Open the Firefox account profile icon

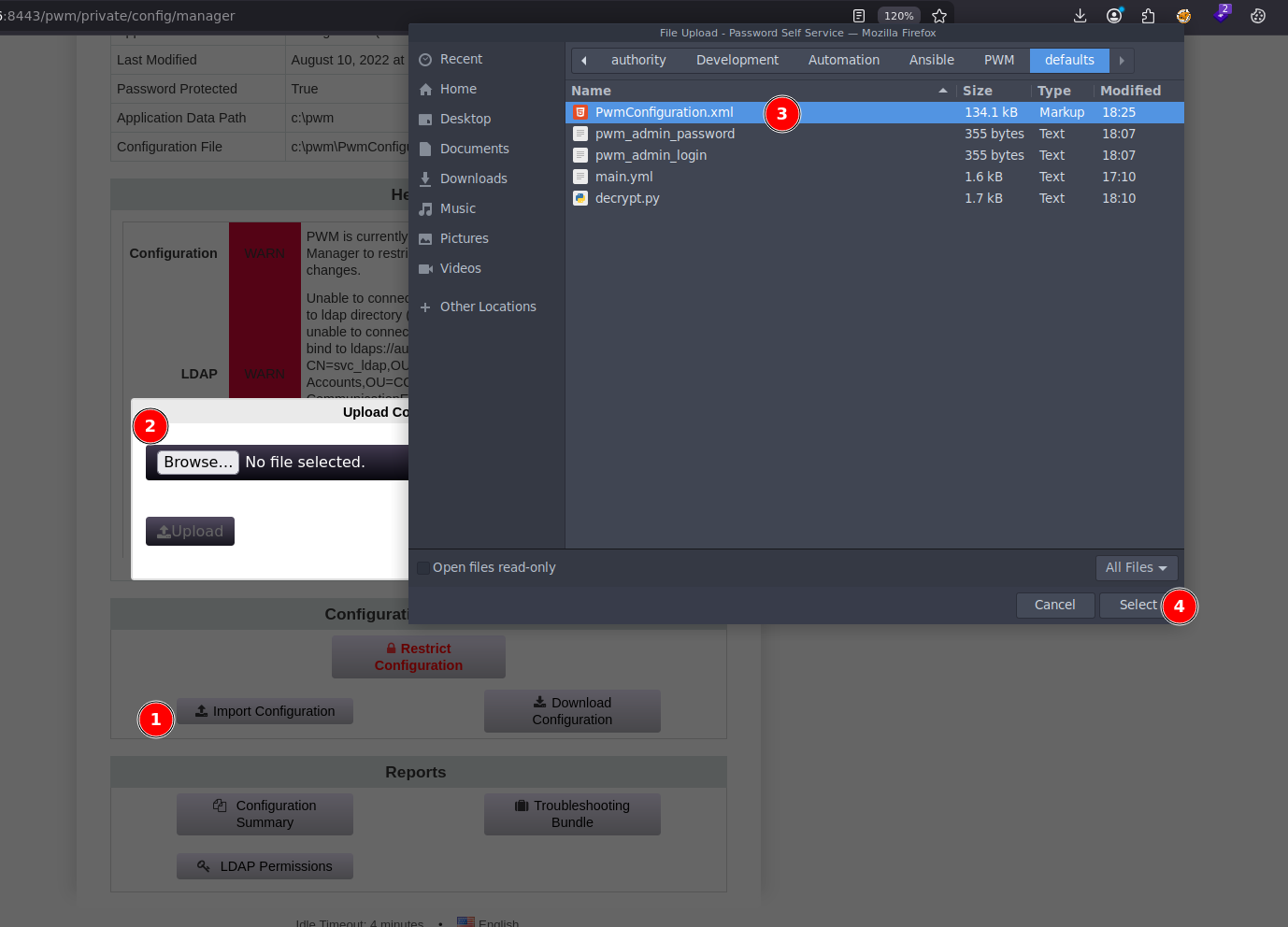(1114, 16)
